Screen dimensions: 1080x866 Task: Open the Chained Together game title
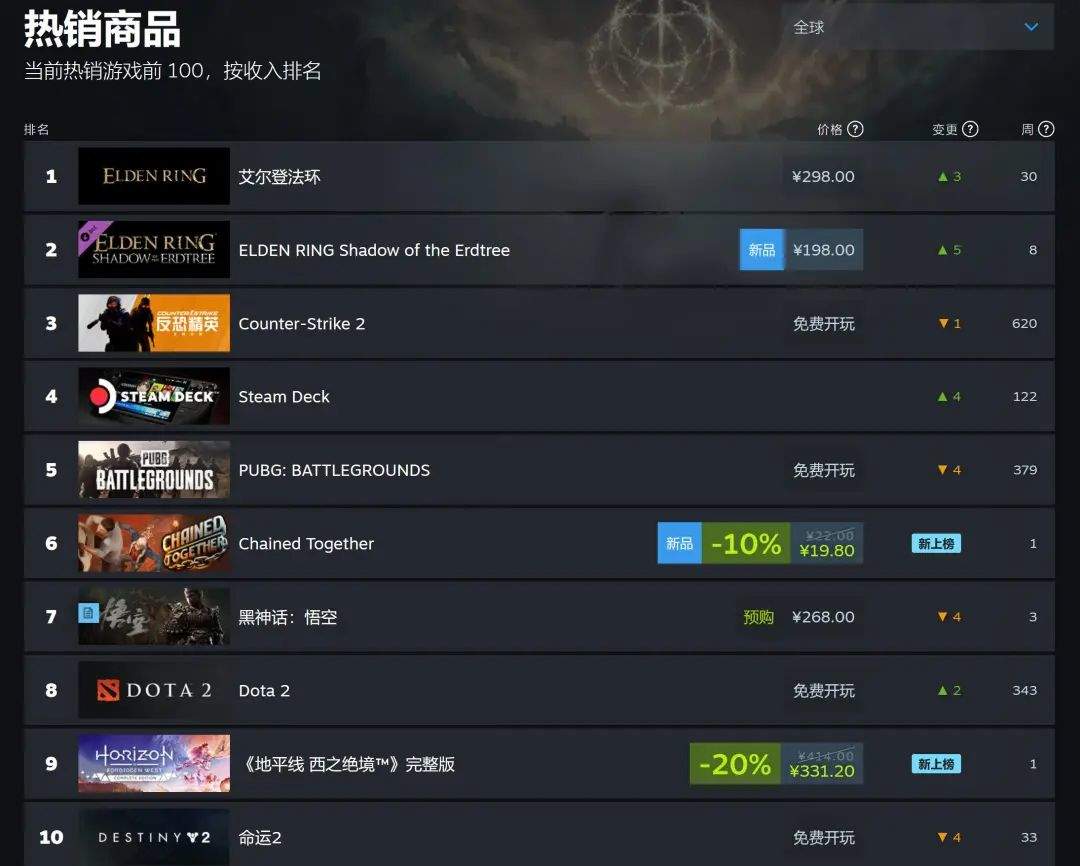306,544
